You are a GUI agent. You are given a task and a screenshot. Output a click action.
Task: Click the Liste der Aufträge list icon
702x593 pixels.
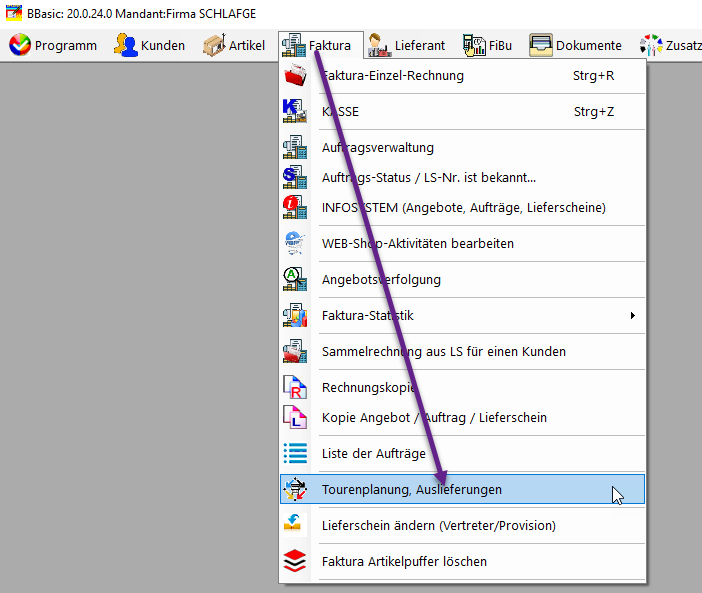pos(295,453)
